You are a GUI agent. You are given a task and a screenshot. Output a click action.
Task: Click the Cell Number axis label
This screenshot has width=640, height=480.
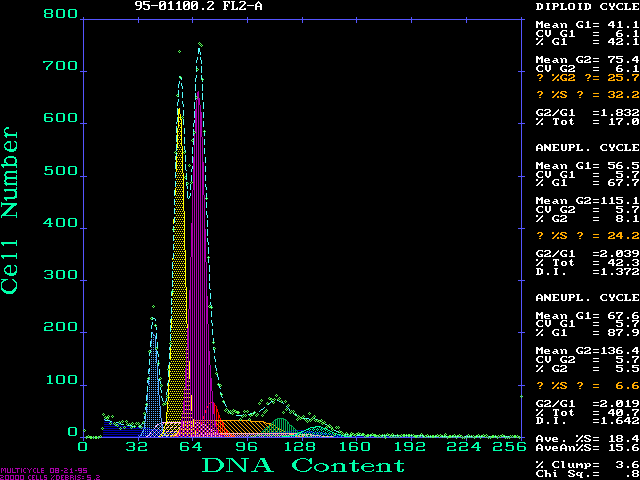pos(10,212)
